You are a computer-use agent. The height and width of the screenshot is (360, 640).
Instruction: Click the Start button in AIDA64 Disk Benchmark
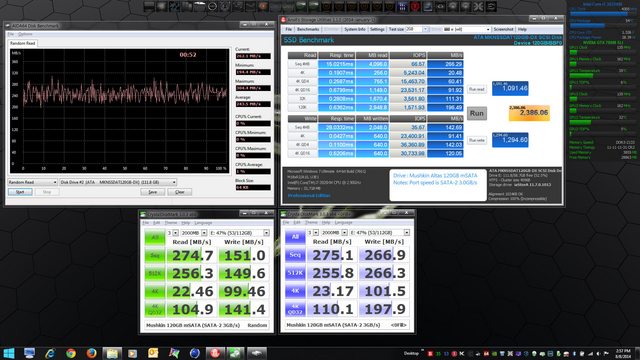pyautogui.click(x=20, y=192)
